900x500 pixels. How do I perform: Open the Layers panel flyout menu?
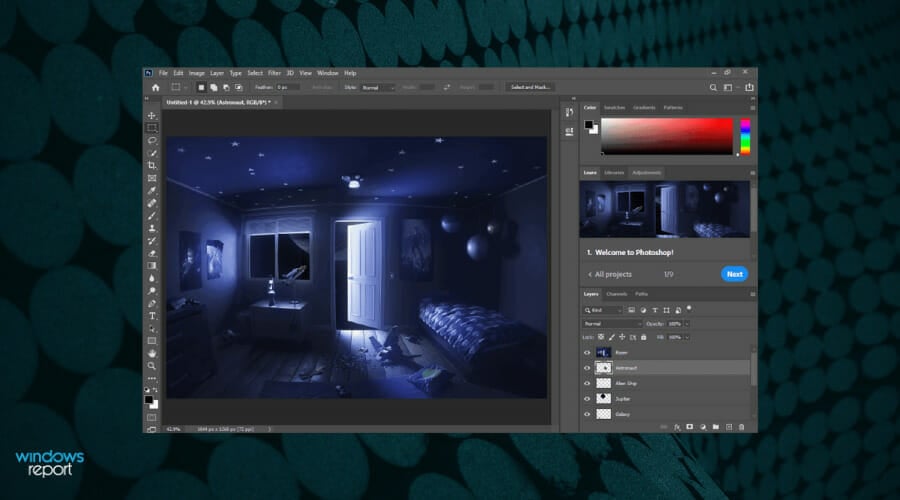click(752, 294)
